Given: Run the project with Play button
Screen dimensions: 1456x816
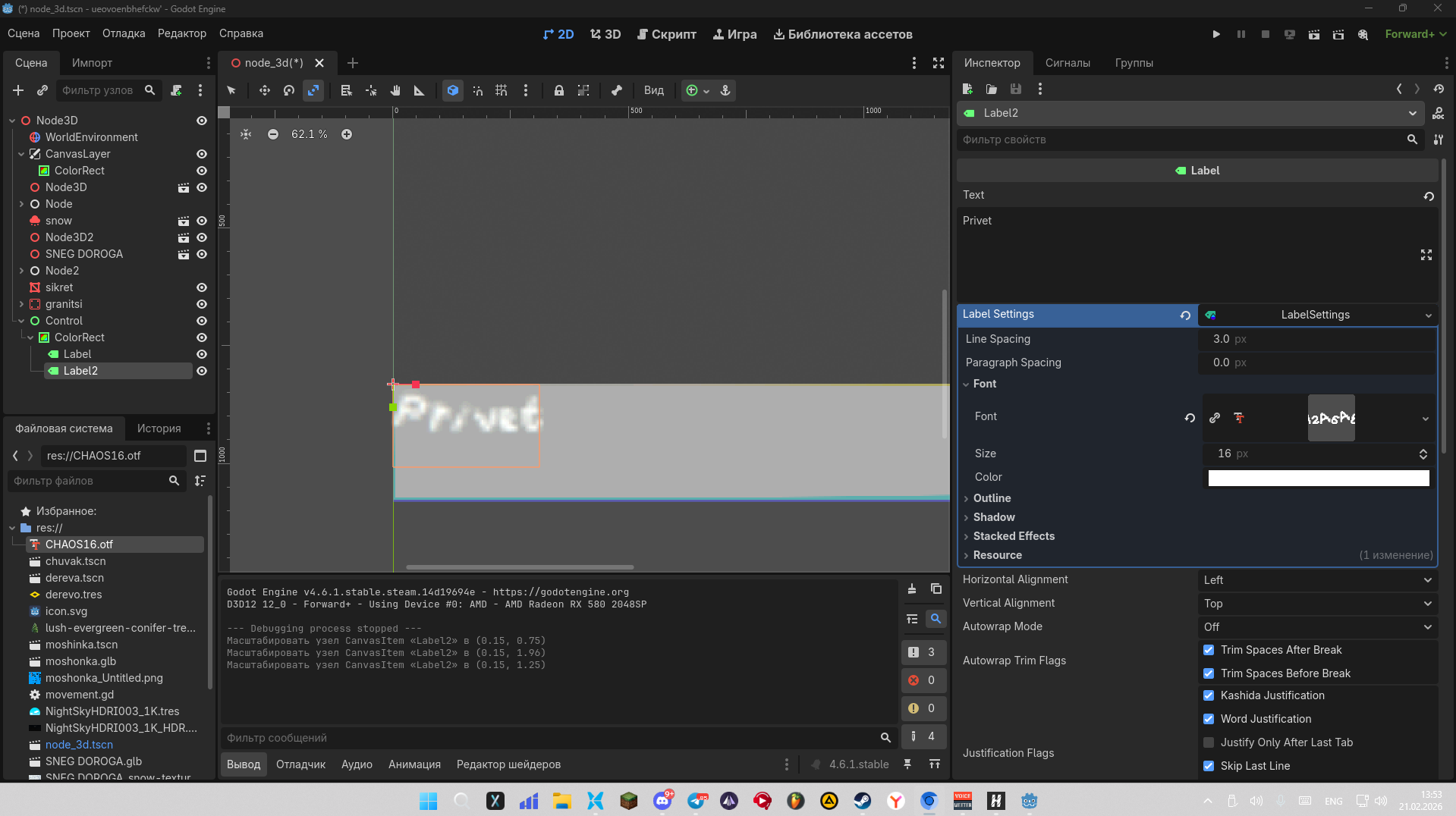Looking at the screenshot, I should [1216, 34].
